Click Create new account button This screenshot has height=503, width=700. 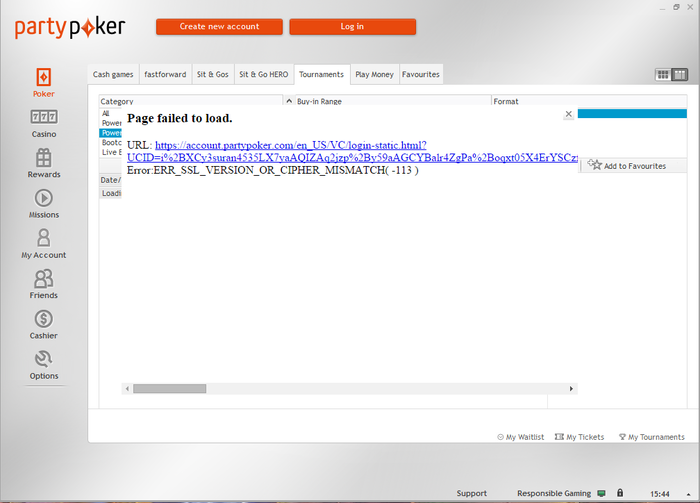click(219, 26)
